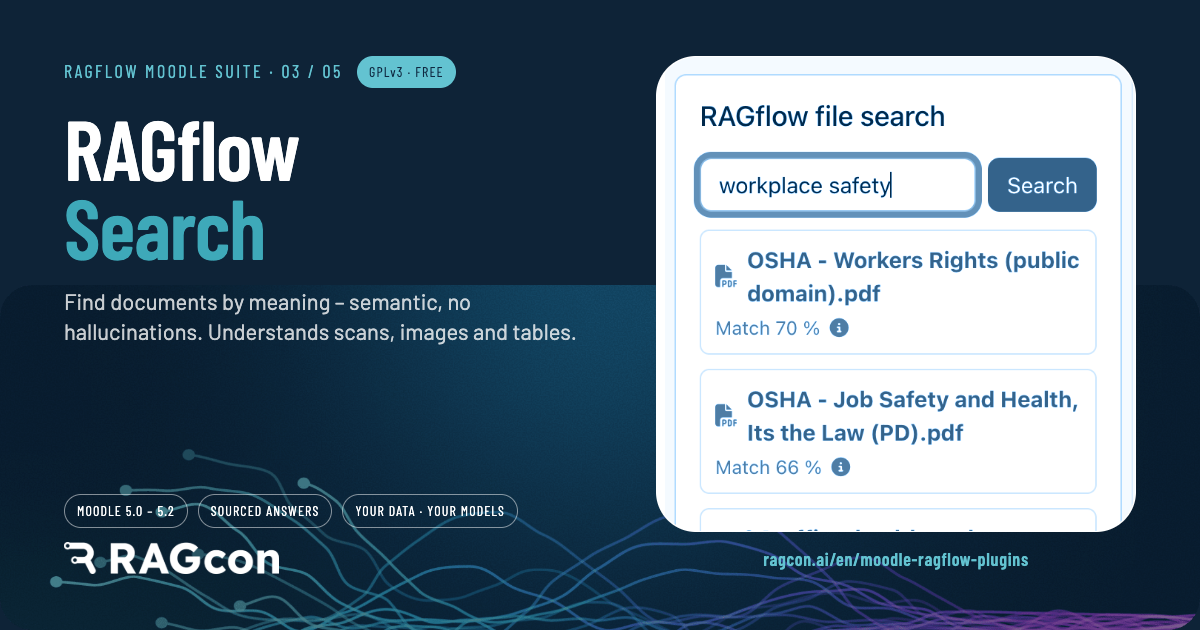Click the RAGcon logo icon
Image resolution: width=1200 pixels, height=630 pixels.
coord(82,558)
